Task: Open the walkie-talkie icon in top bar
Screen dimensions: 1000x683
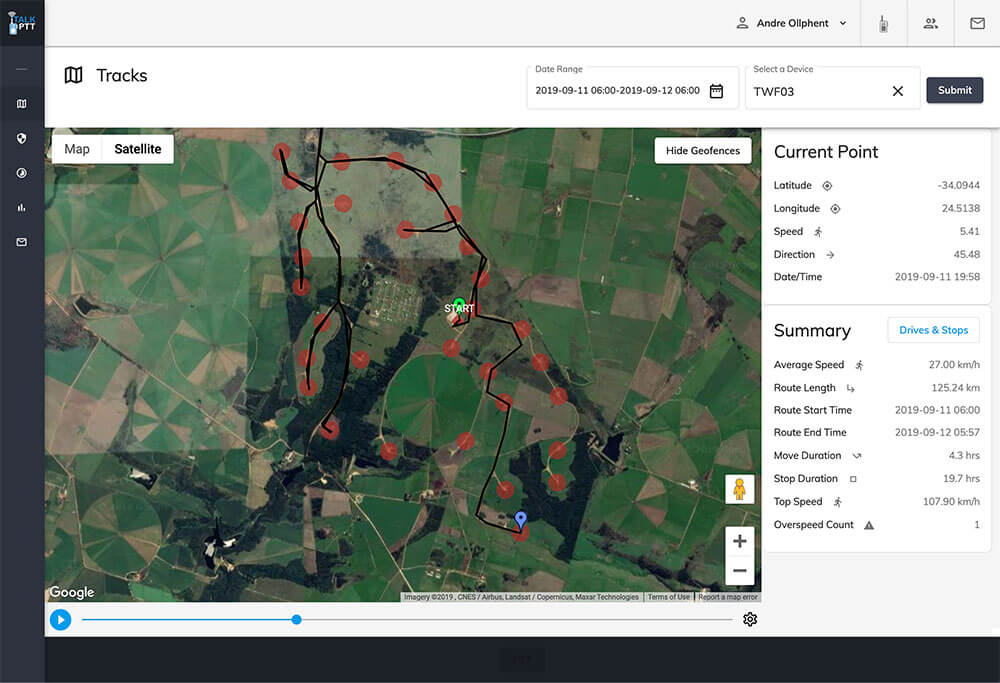Action: 884,23
